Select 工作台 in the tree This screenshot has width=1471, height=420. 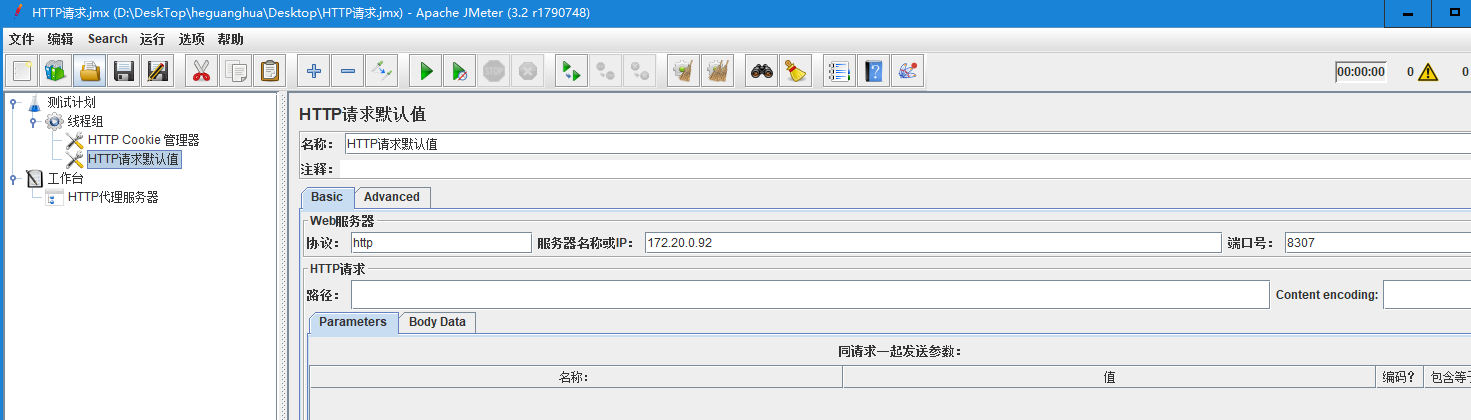(65, 178)
